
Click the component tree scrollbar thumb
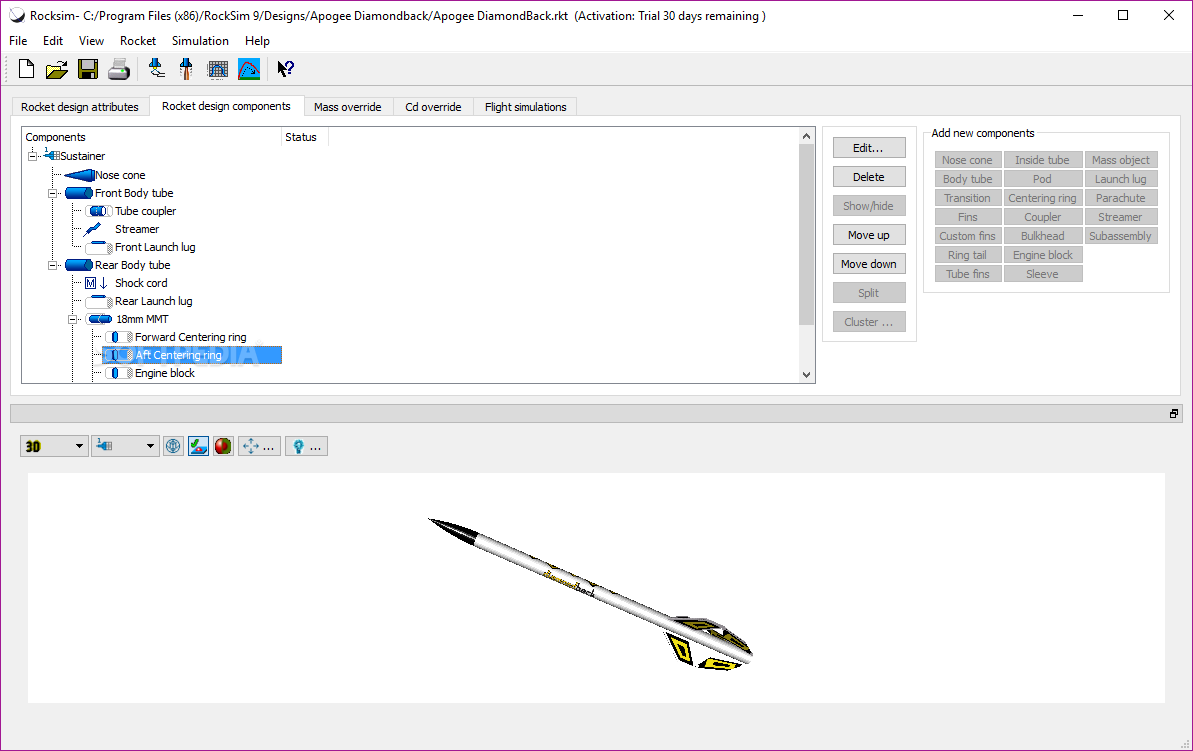tap(806, 234)
